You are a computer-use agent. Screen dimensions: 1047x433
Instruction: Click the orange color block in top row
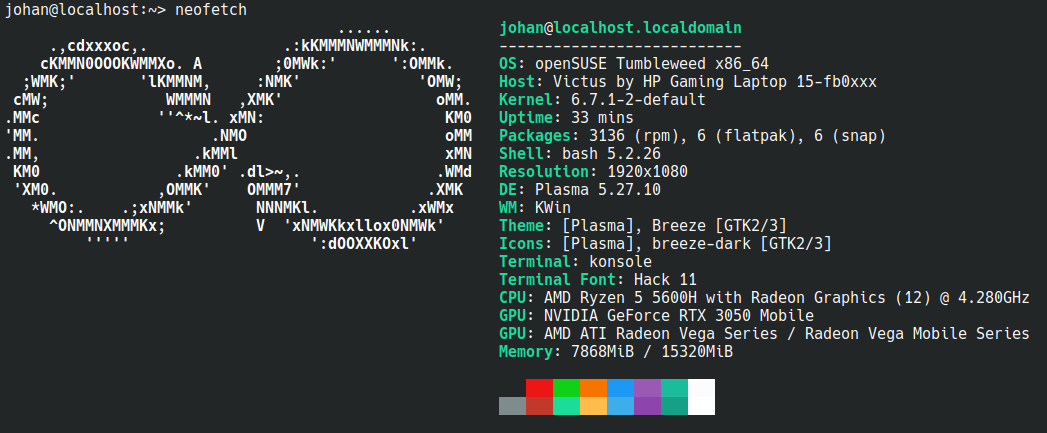tap(593, 387)
